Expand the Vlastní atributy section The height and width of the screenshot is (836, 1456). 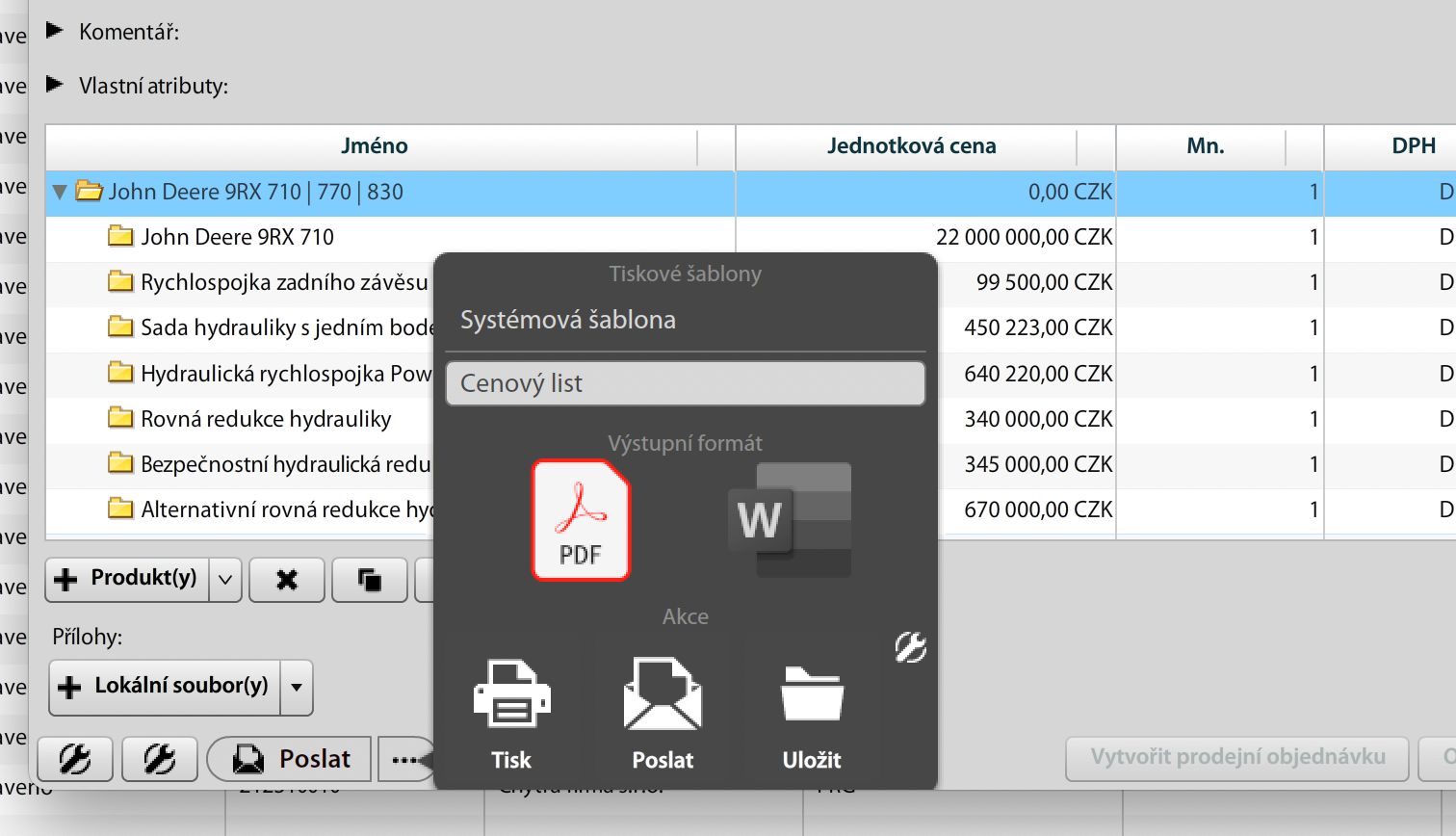click(x=55, y=85)
